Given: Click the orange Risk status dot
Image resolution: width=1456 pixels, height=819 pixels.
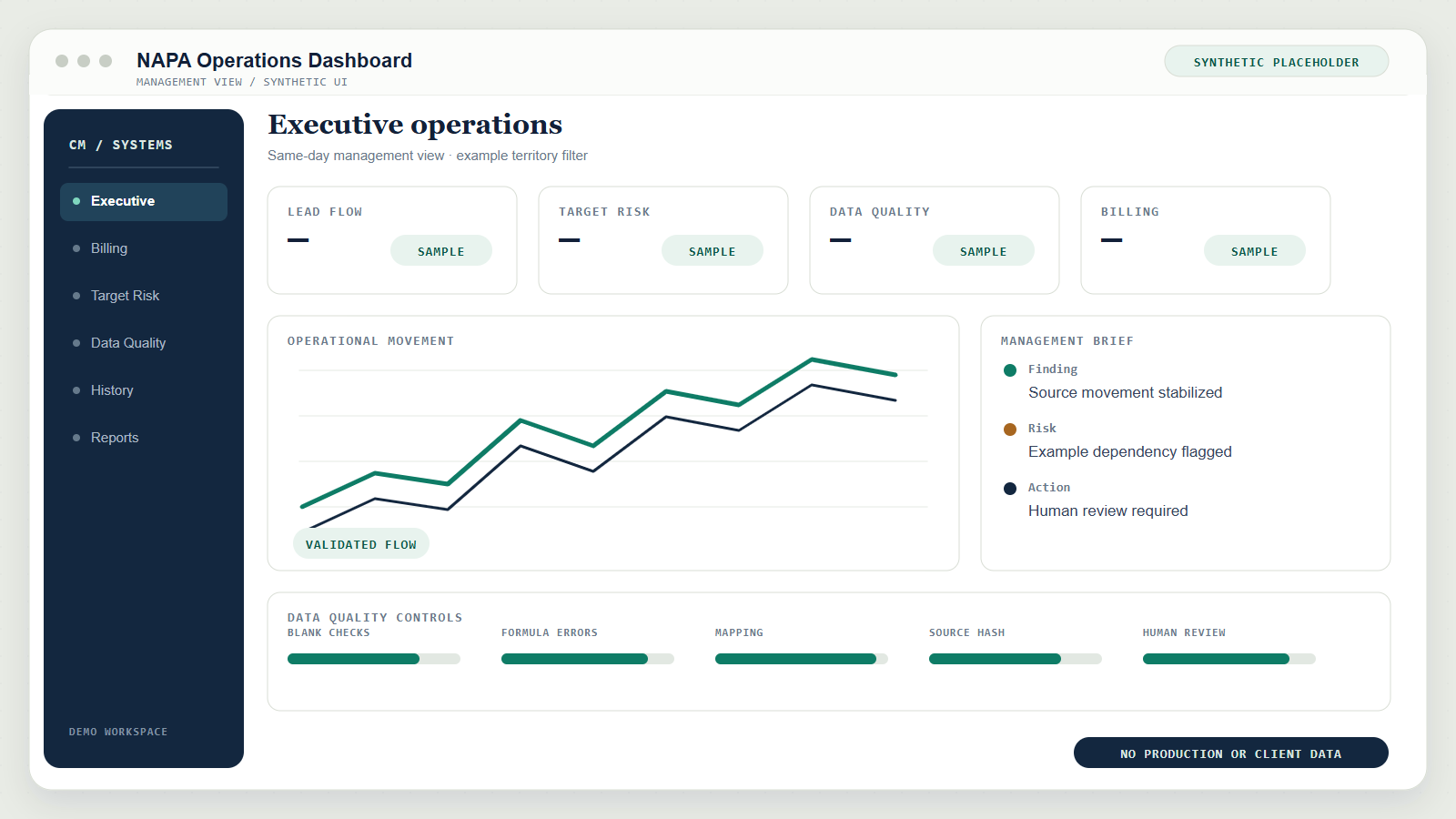Looking at the screenshot, I should [1010, 430].
